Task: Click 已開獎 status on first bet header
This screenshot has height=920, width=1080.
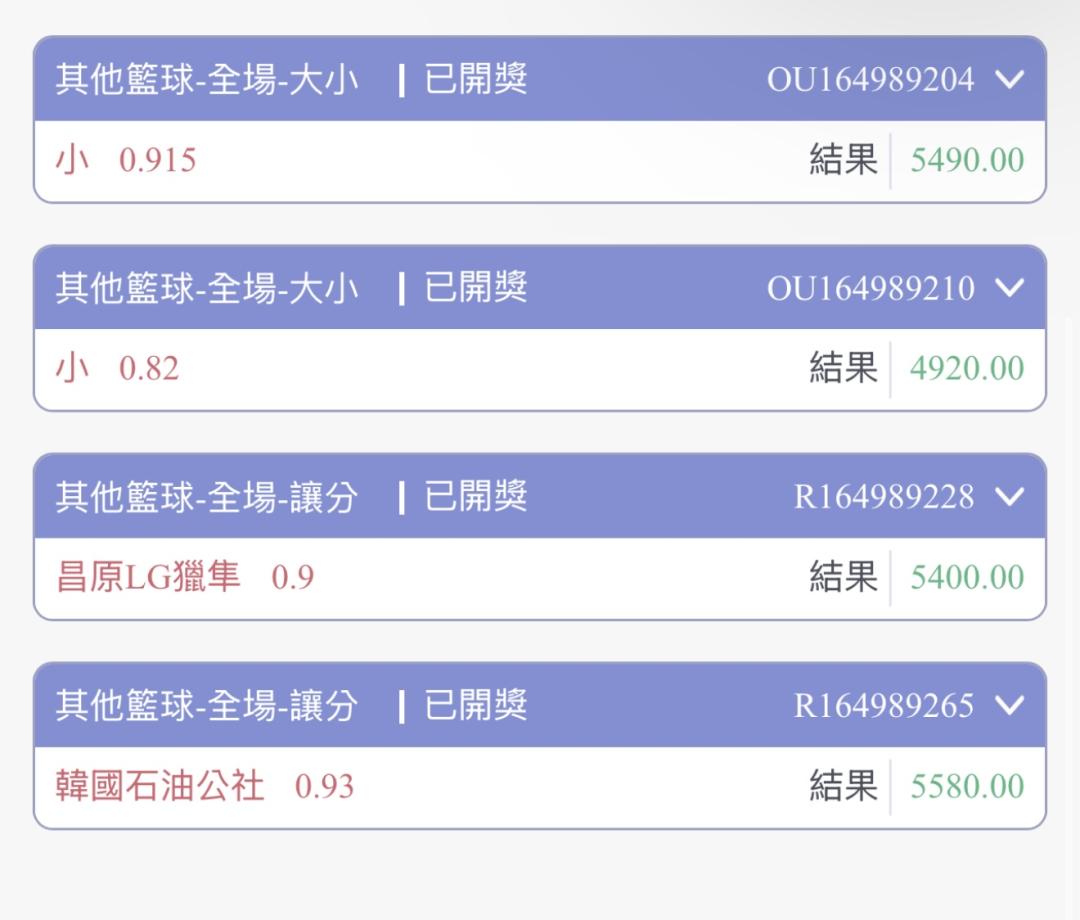Action: [x=476, y=80]
